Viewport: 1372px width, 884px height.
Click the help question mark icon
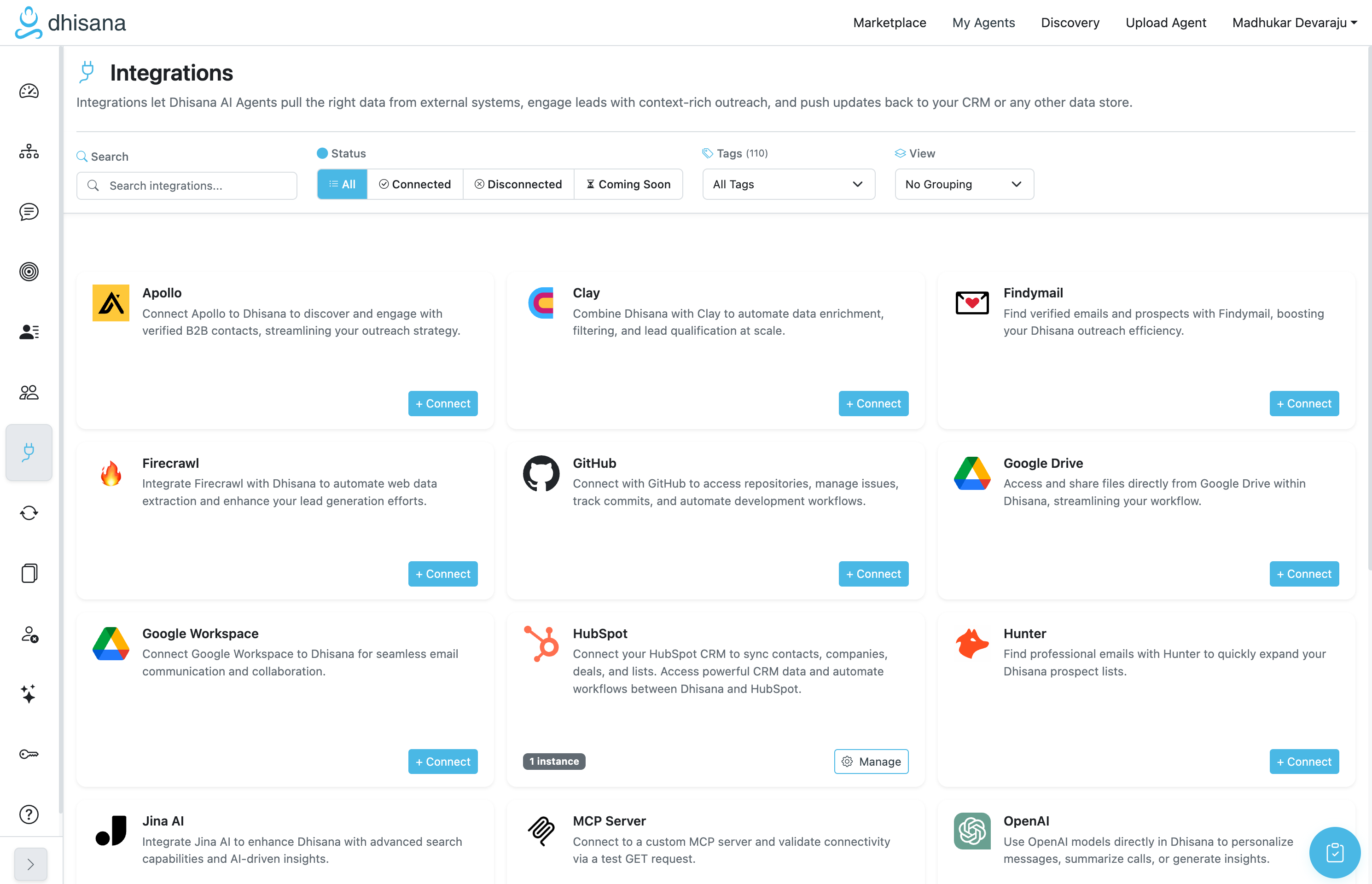tap(29, 814)
